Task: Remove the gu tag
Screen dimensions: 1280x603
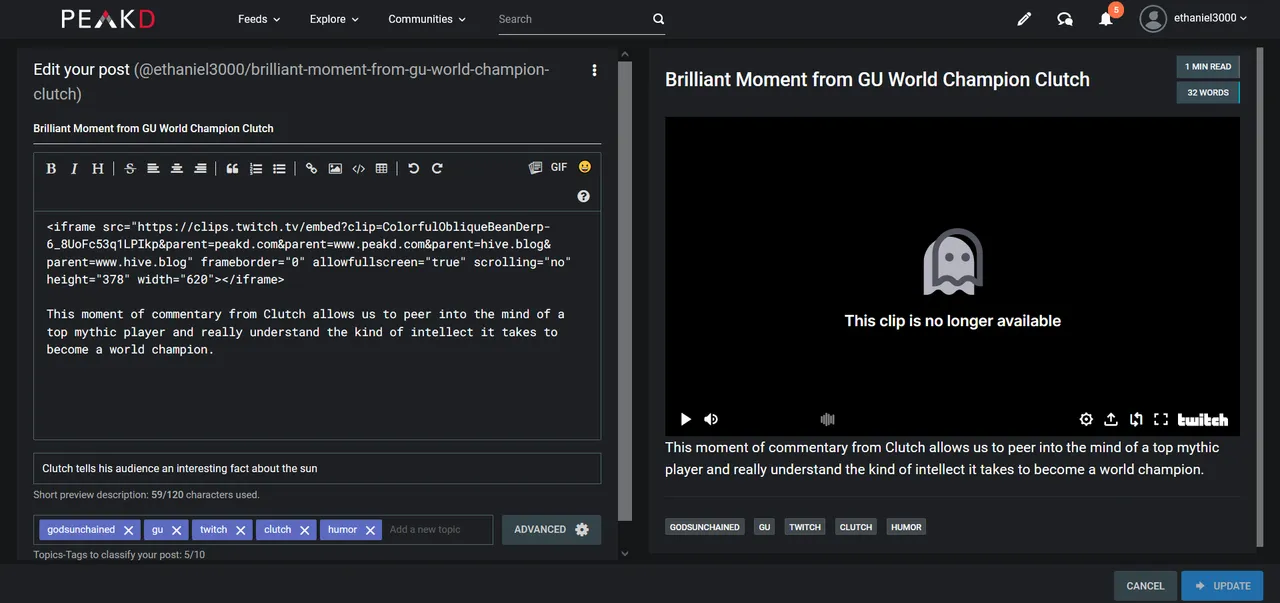Action: pyautogui.click(x=176, y=530)
